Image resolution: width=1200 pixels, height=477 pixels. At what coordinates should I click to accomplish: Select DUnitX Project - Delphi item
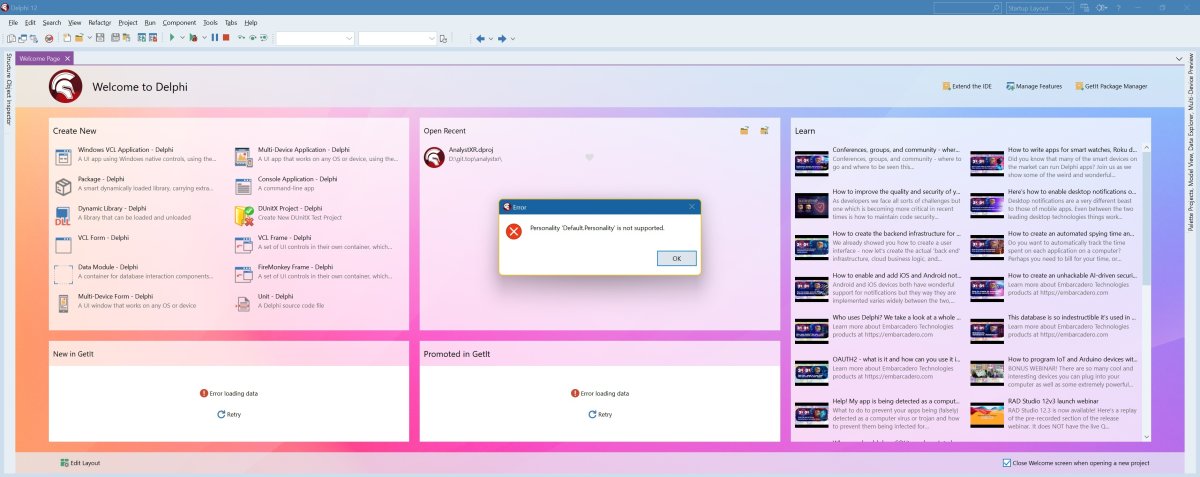318,213
